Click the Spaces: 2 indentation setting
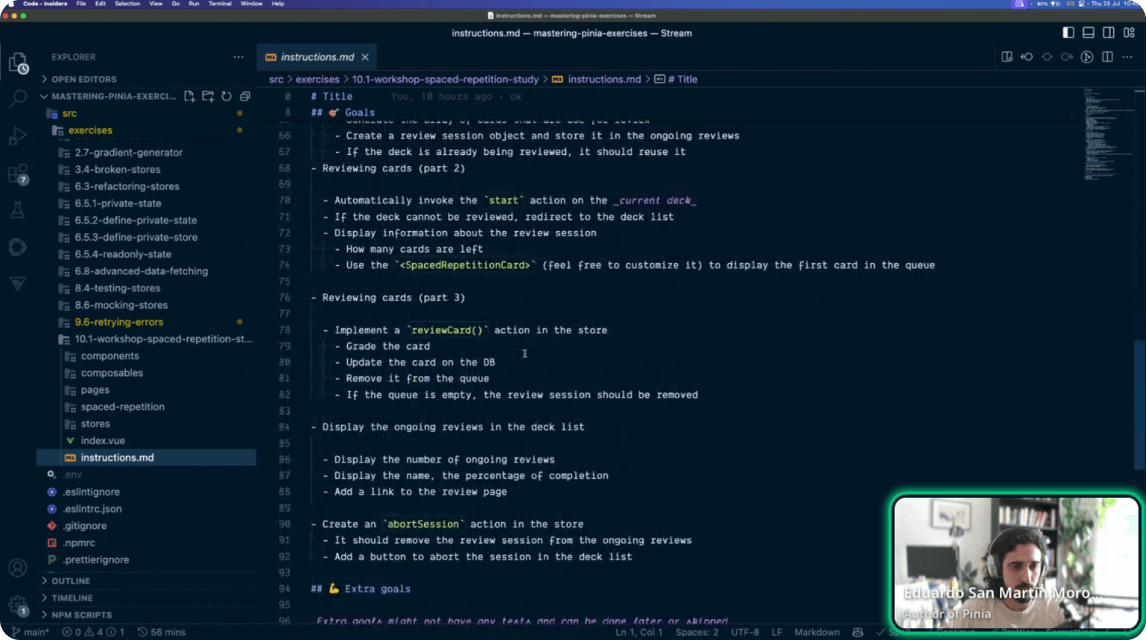Image resolution: width=1146 pixels, height=640 pixels. tap(696, 632)
